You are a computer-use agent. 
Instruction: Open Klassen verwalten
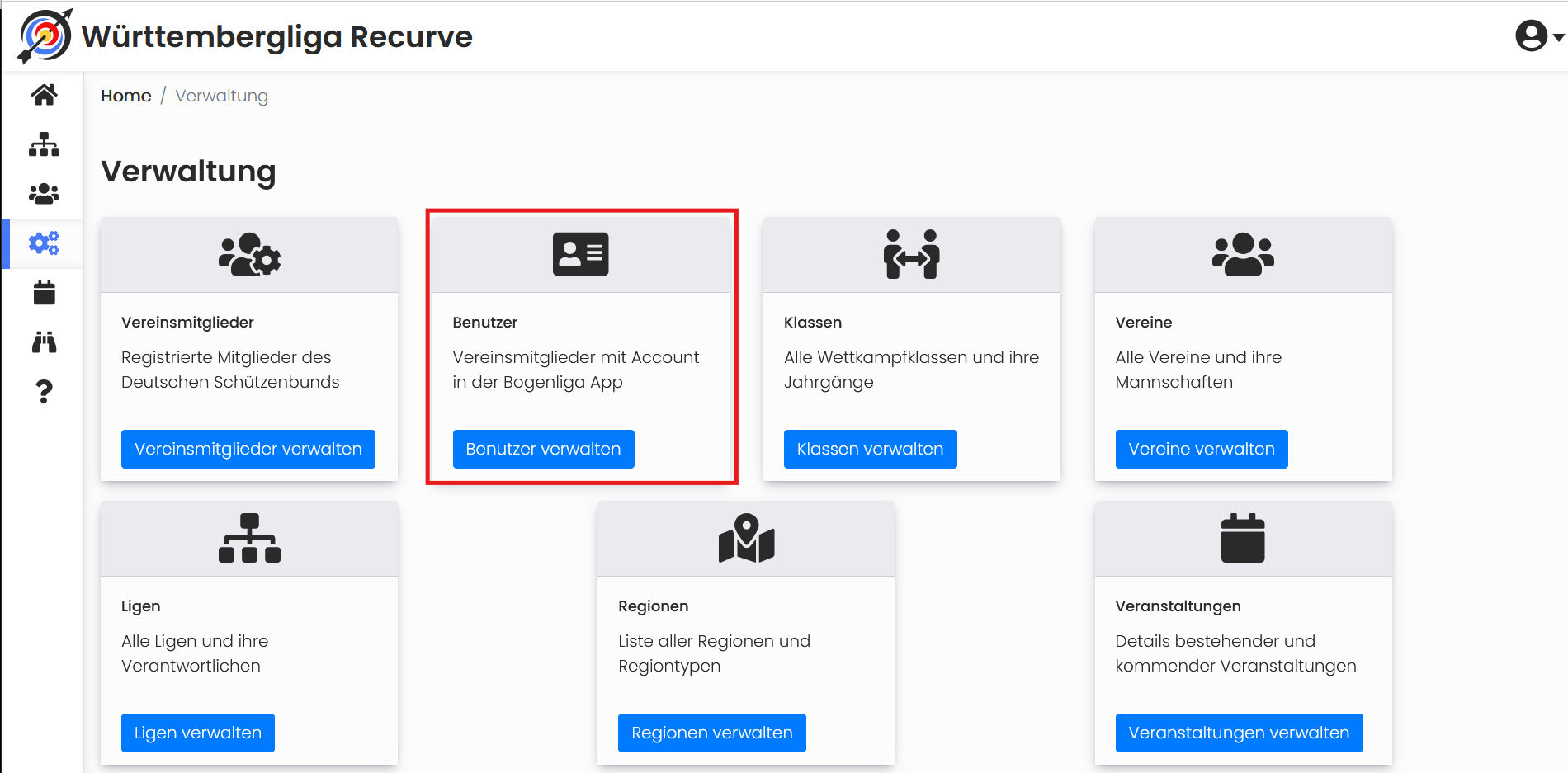pos(870,449)
